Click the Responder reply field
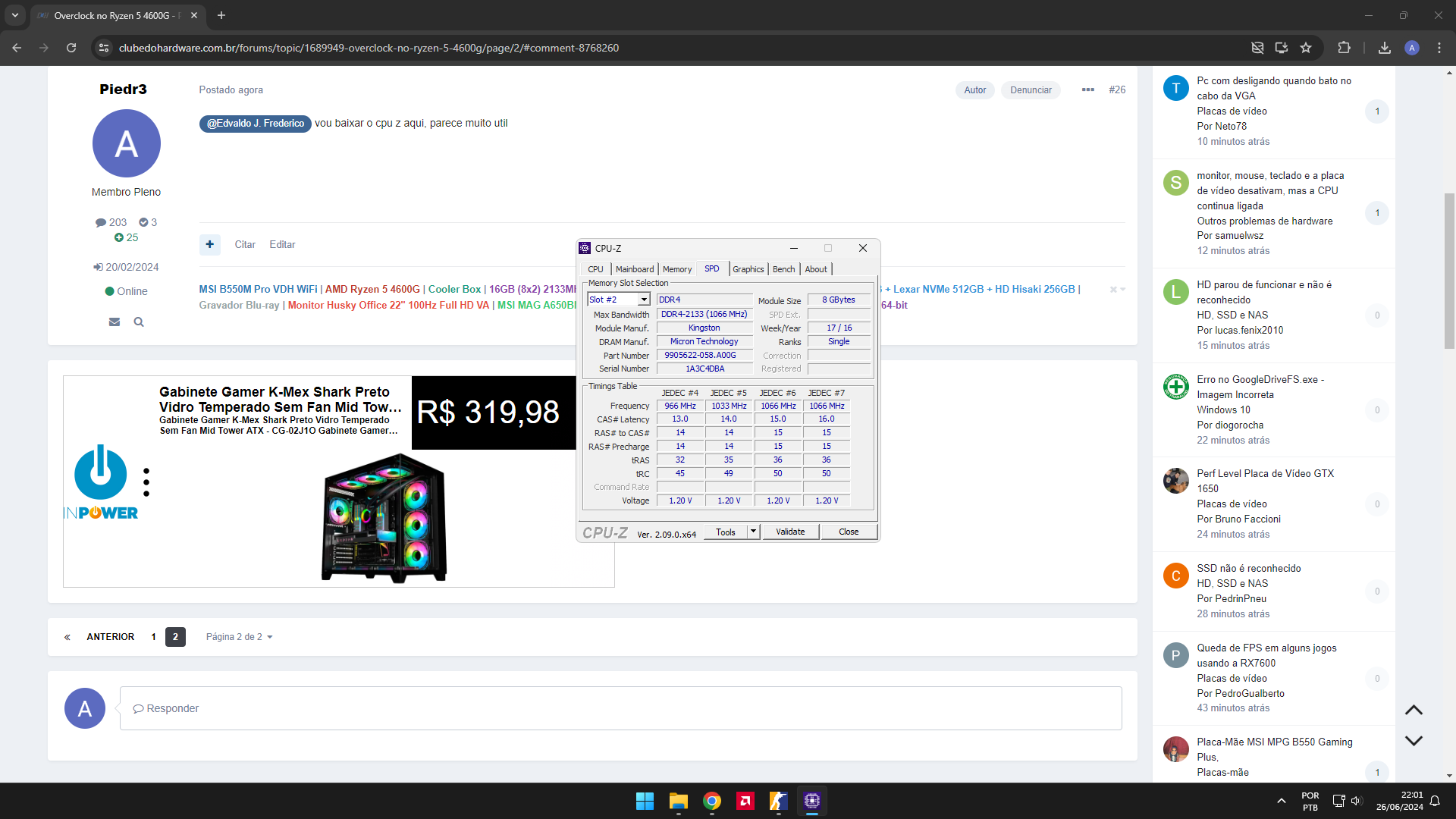This screenshot has height=819, width=1456. 620,708
